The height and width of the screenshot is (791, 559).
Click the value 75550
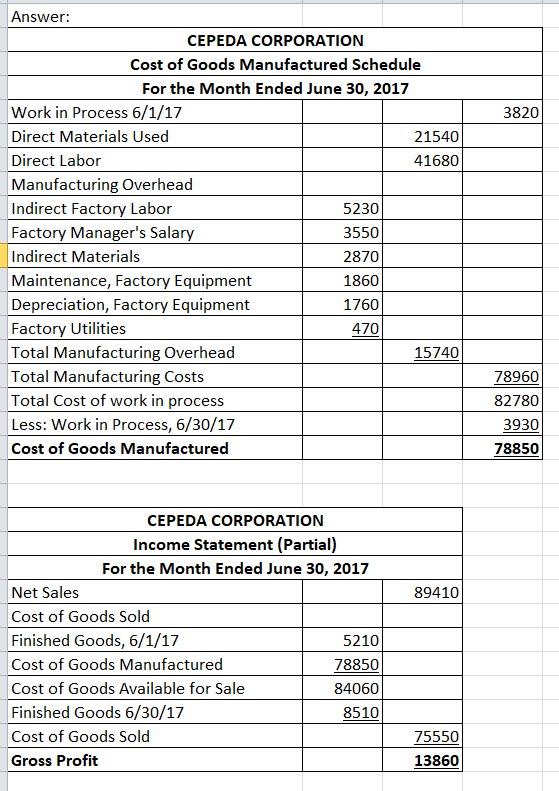point(436,737)
